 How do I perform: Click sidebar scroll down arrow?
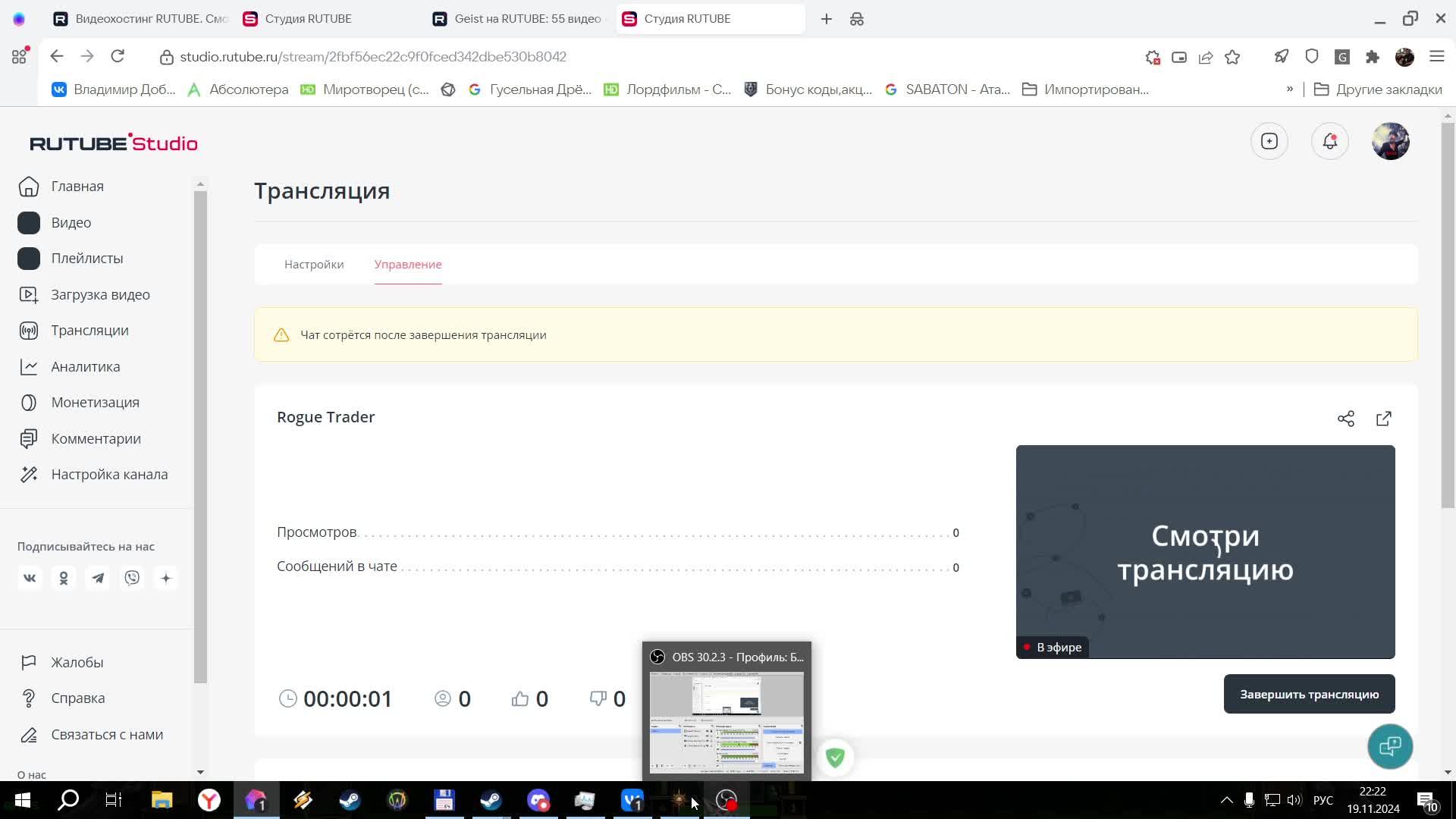pos(200,773)
